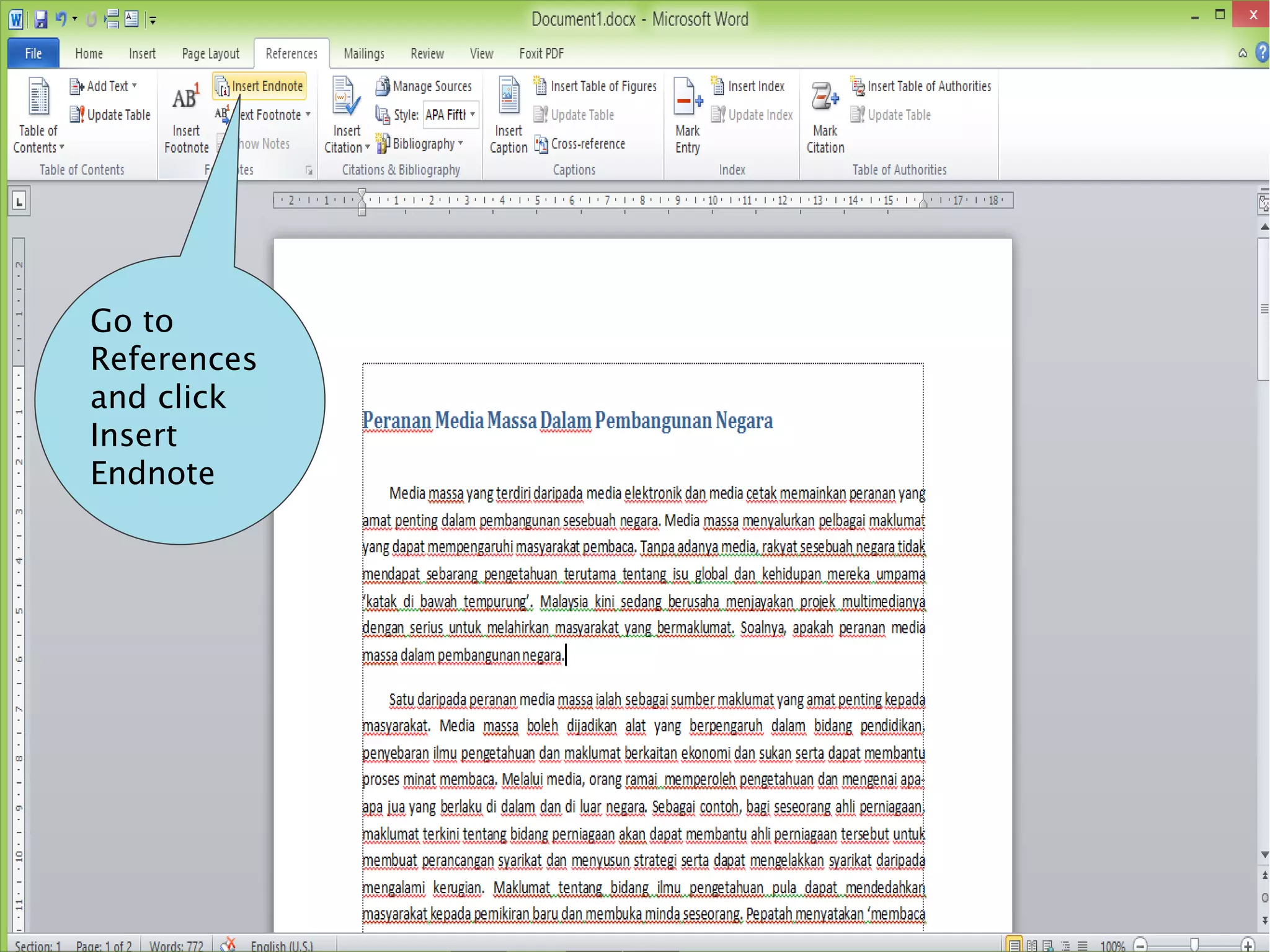Switch to Outline view
The image size is (1270, 952).
1065,945
